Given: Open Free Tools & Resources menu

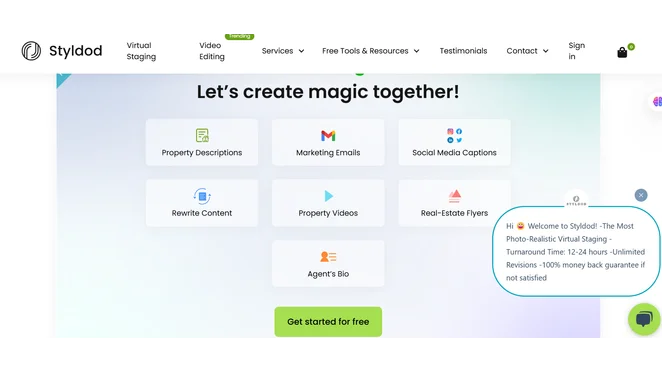Looking at the screenshot, I should tap(365, 51).
